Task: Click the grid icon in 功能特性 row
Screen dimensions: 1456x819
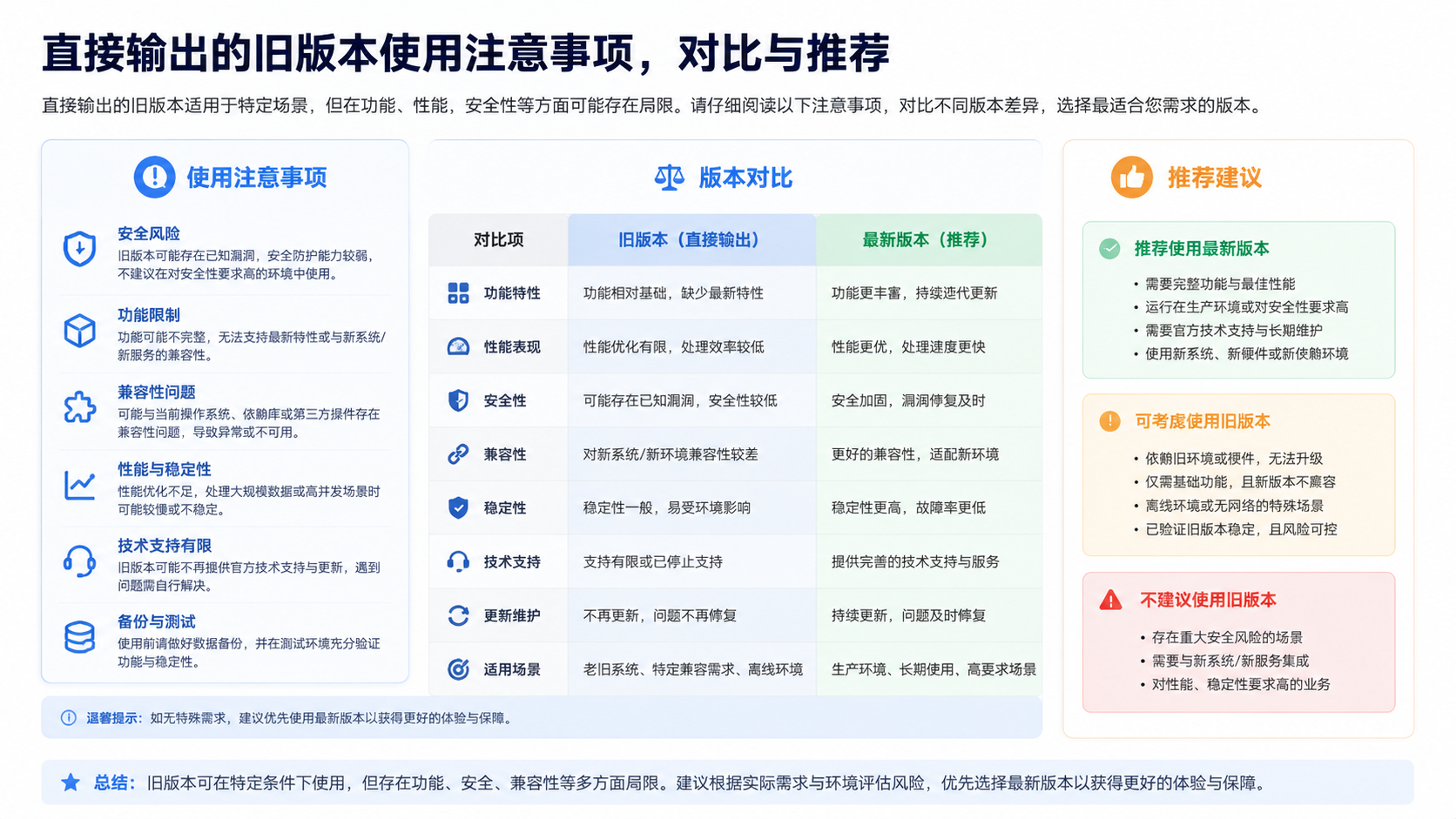Action: 458,293
